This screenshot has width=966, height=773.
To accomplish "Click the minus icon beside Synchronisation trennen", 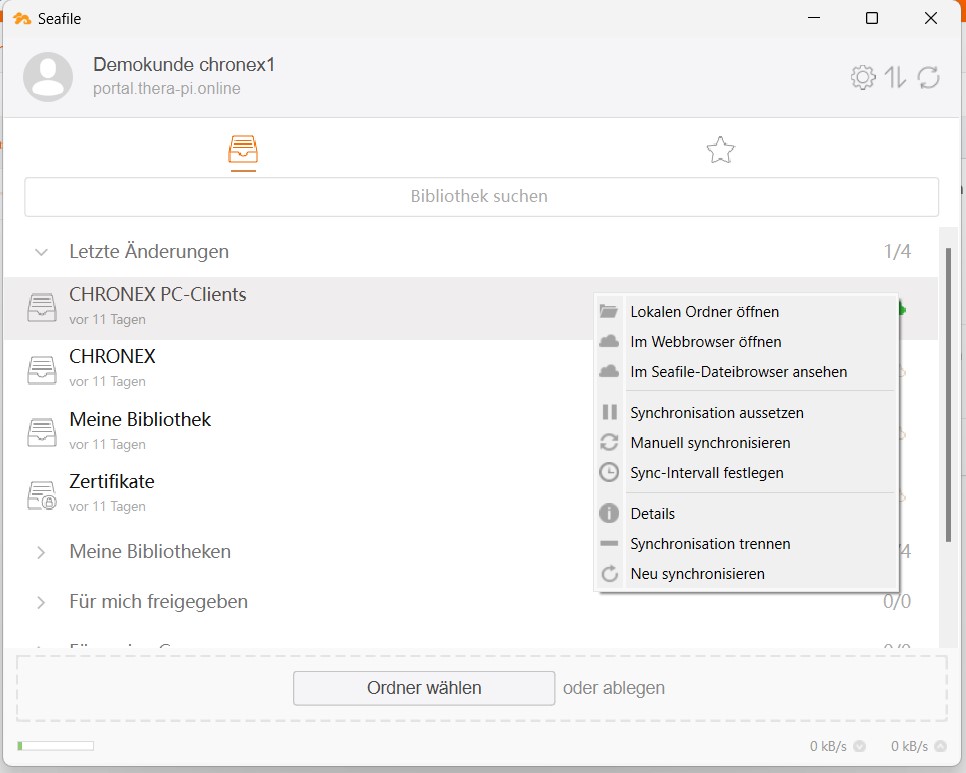I will pyautogui.click(x=609, y=543).
